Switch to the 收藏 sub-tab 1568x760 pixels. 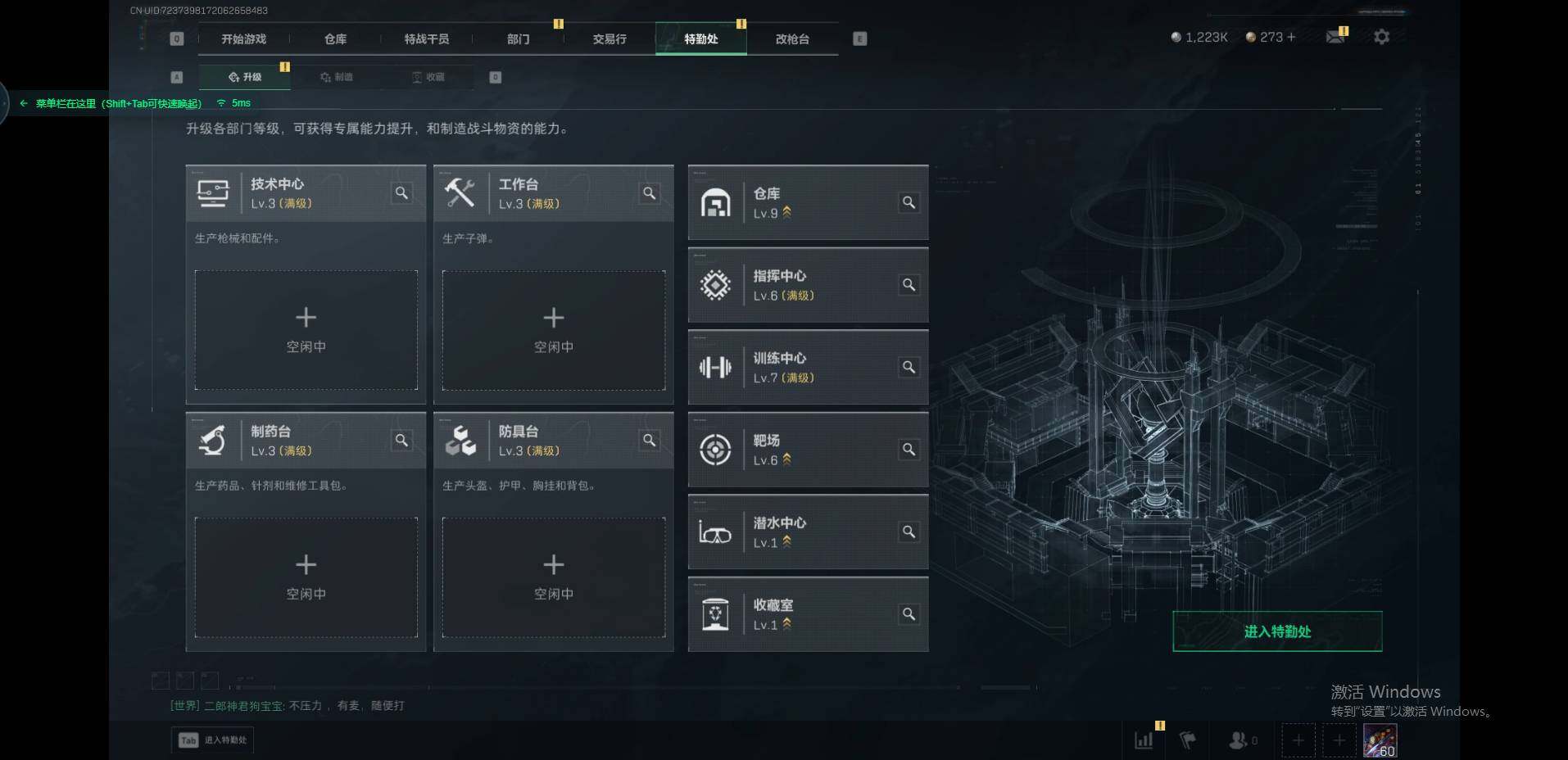tap(428, 77)
